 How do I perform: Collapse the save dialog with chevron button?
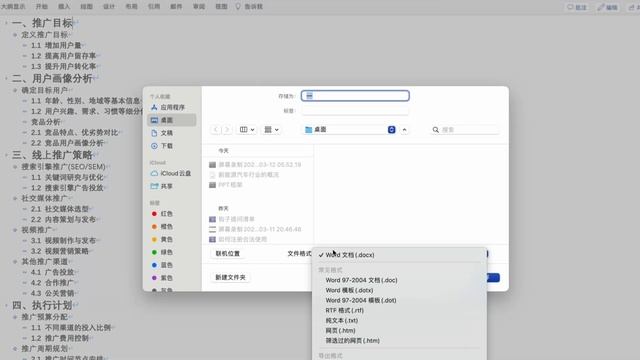404,130
